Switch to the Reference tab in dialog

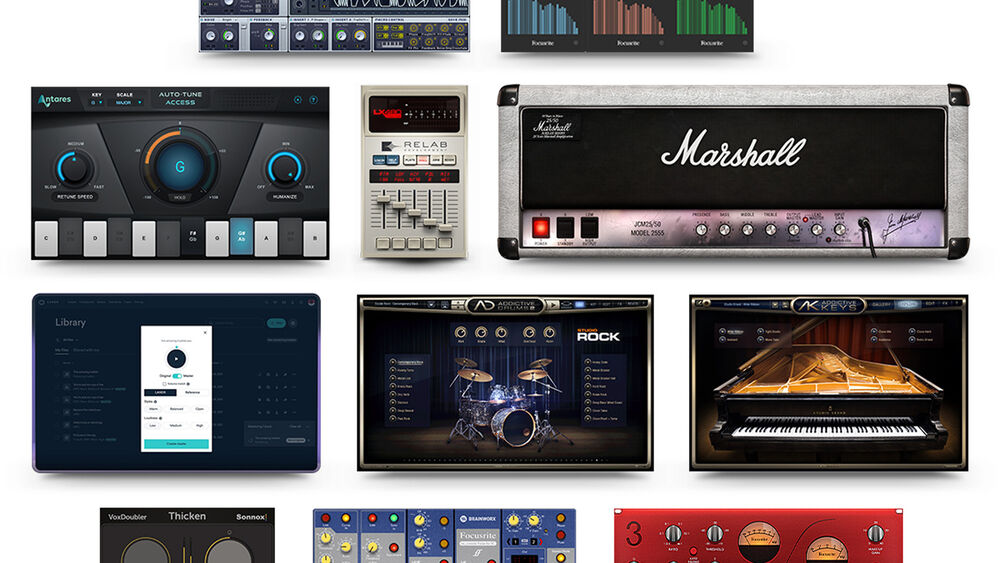pyautogui.click(x=193, y=393)
